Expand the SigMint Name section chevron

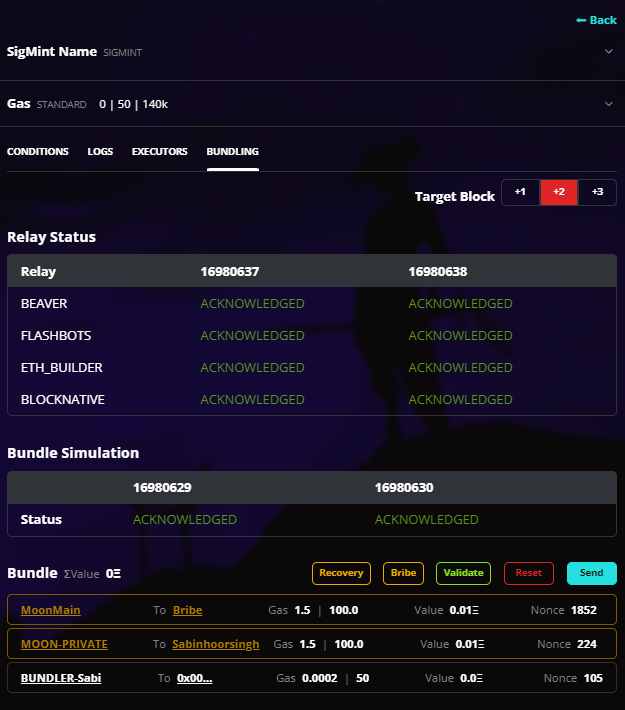(x=608, y=51)
